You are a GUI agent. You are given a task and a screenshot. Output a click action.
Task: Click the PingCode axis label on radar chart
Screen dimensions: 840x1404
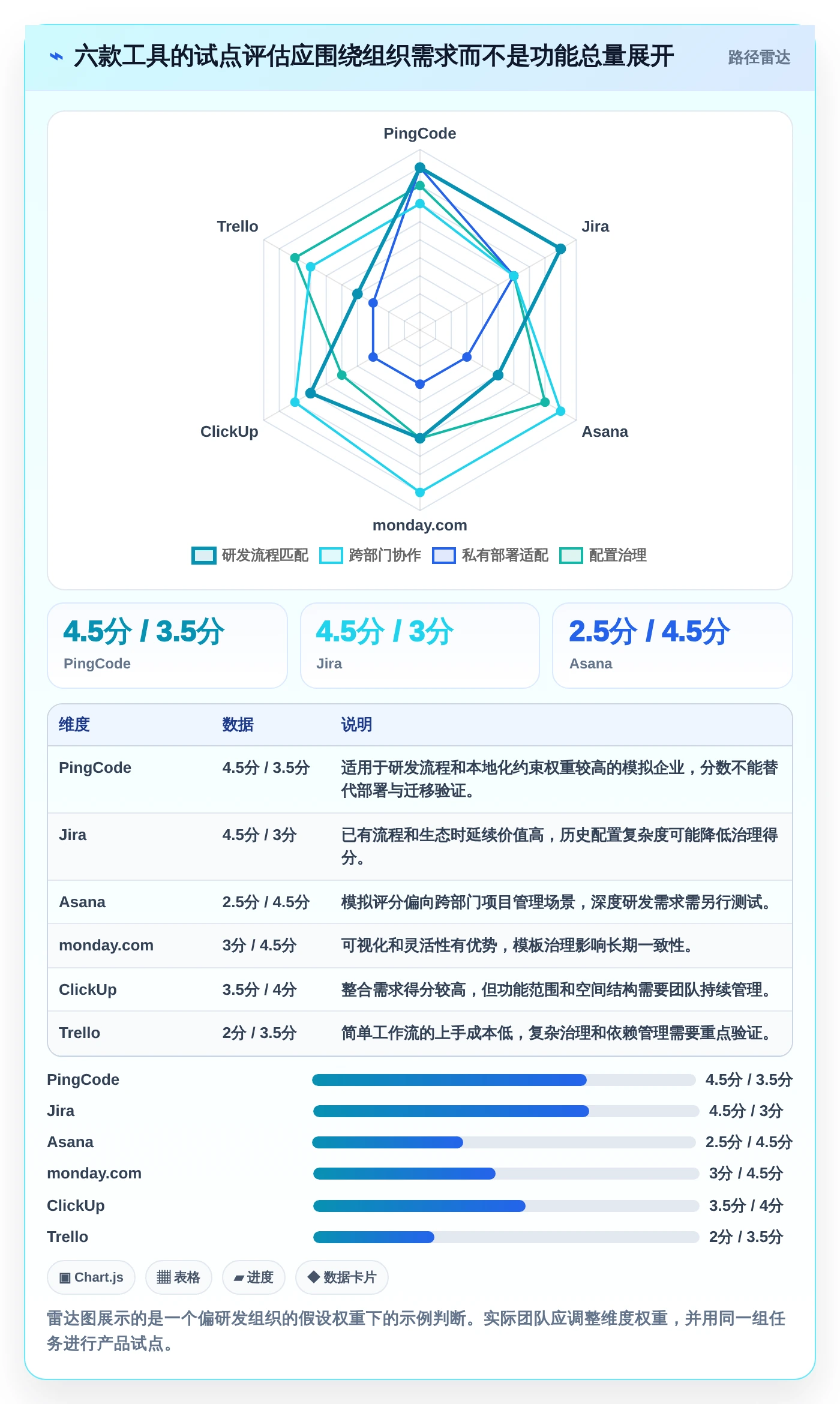(420, 133)
